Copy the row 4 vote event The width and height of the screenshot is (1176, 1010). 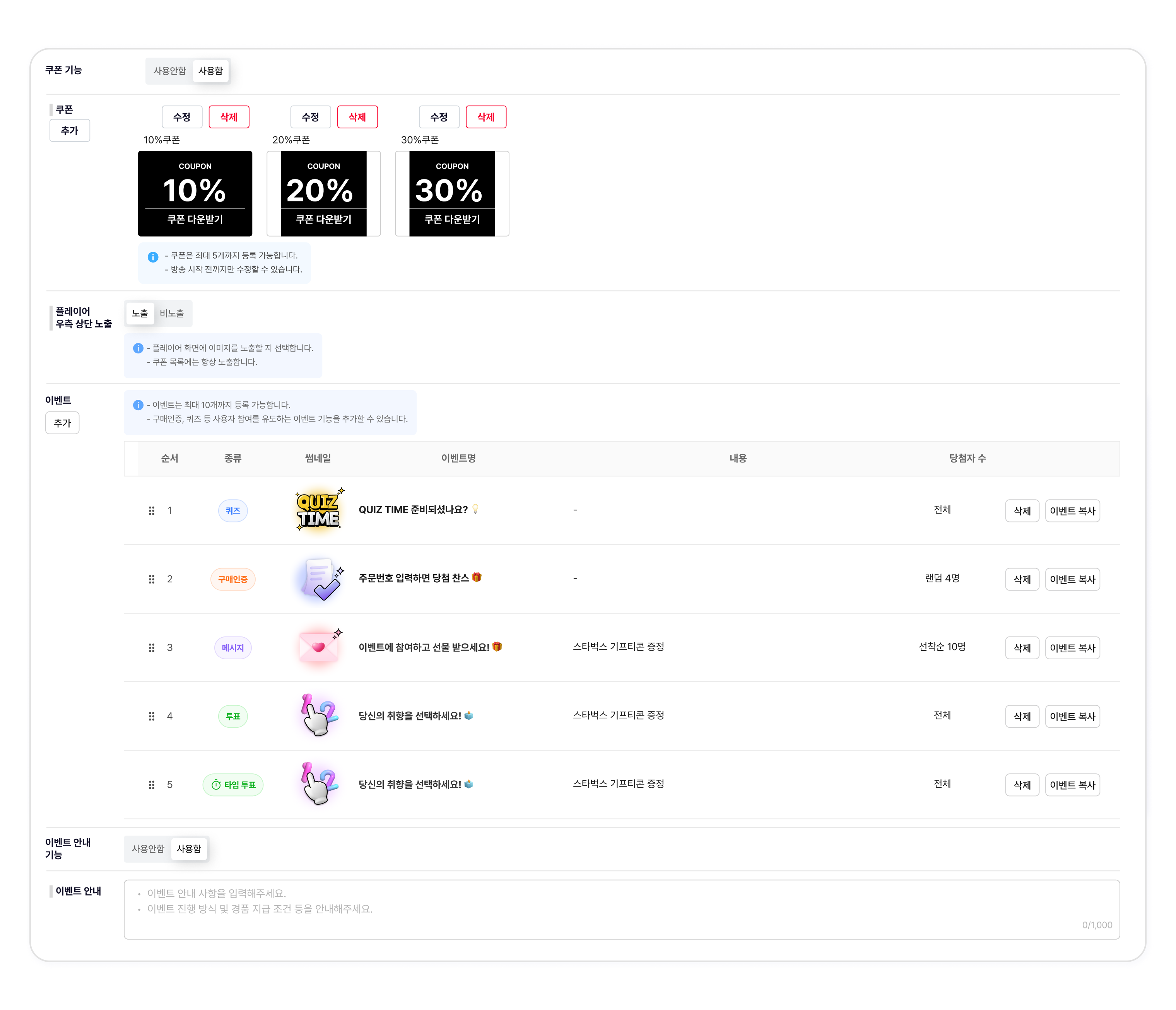click(x=1073, y=716)
